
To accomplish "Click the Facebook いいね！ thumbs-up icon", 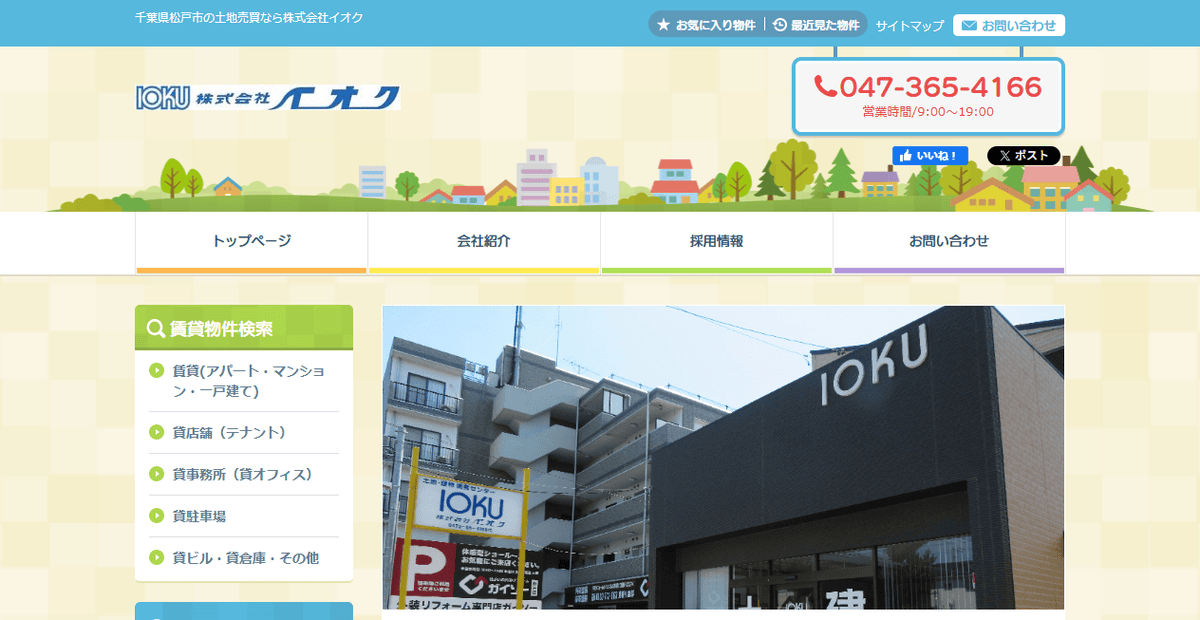I will click(x=907, y=155).
